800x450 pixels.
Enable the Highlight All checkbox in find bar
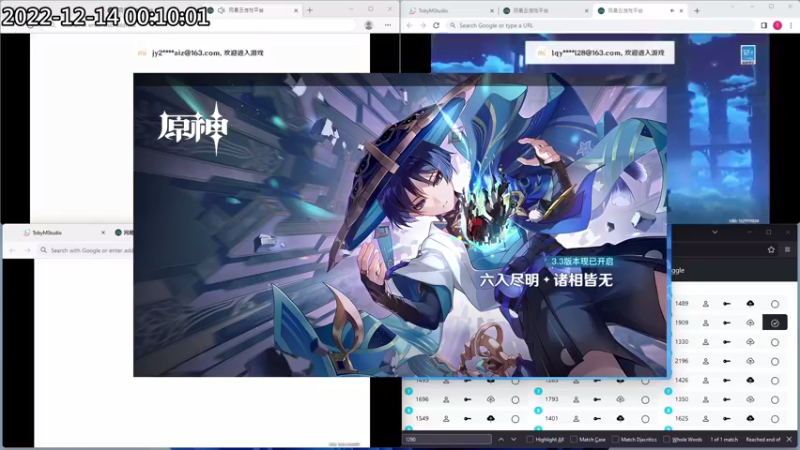[x=530, y=439]
